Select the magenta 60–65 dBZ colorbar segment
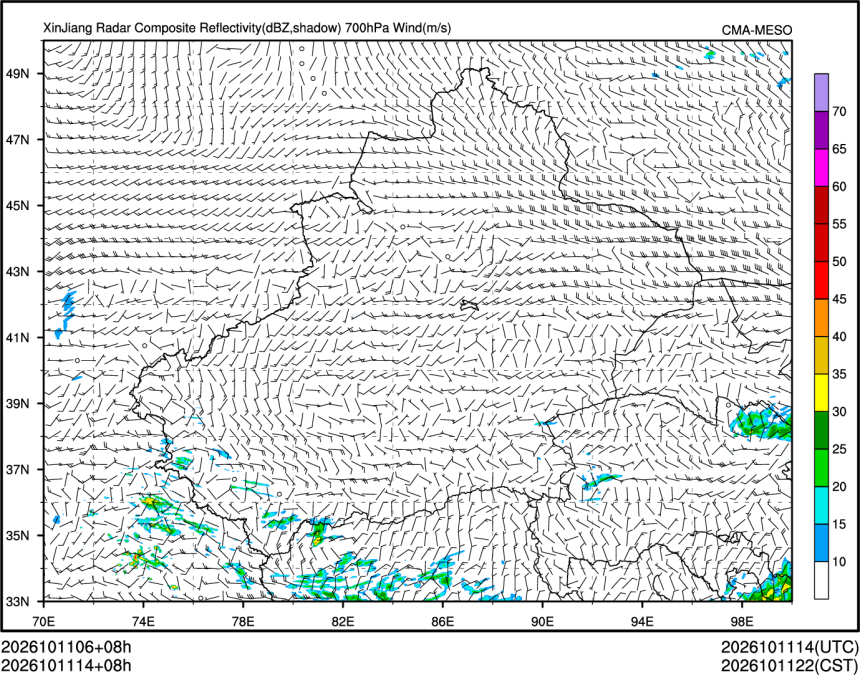 click(821, 168)
